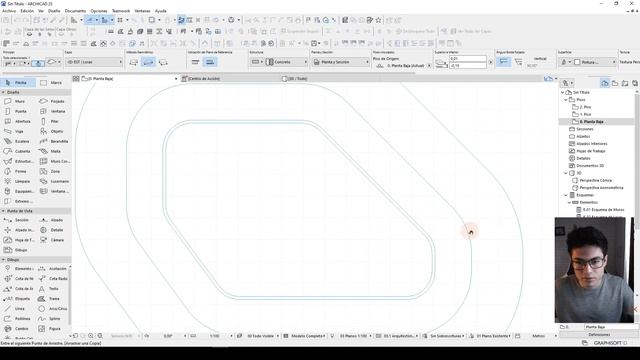Image resolution: width=640 pixels, height=360 pixels.
Task: Select the Marco marquee tool
Action: coord(51,83)
